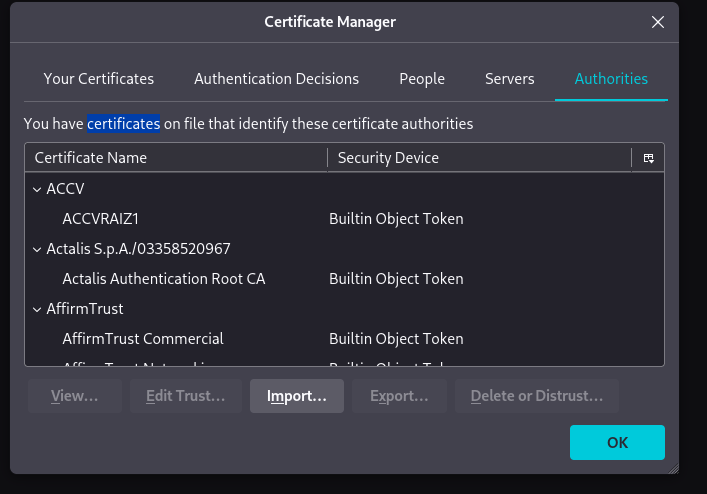
Task: Select the Actalis Authentication Root CA row
Action: pos(344,279)
